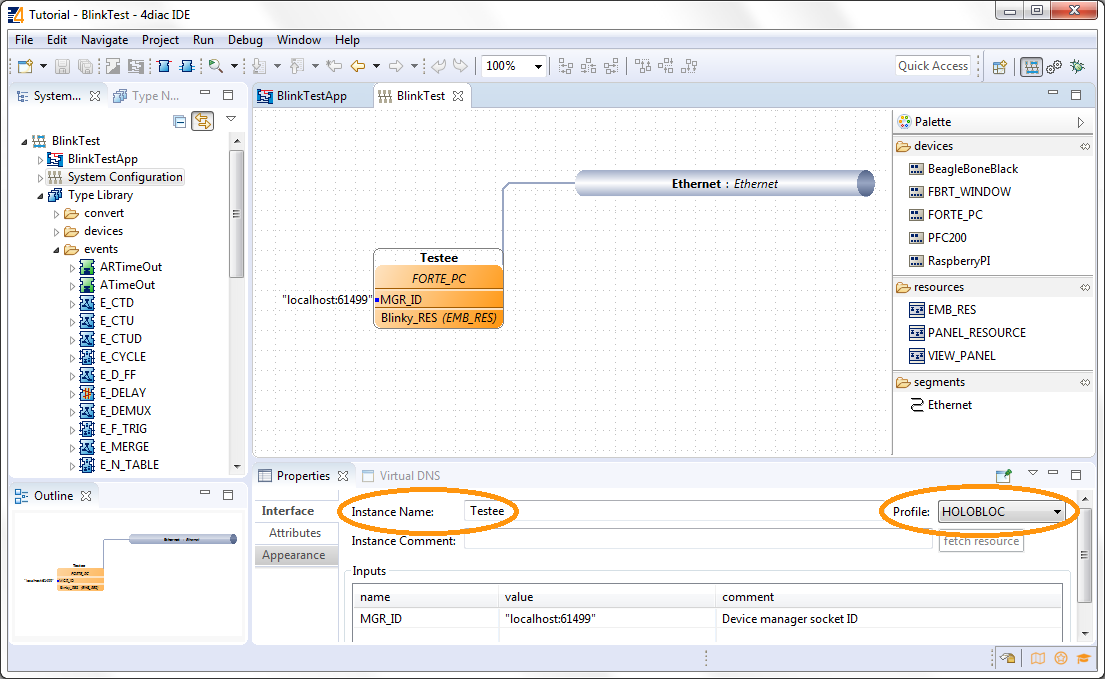Viewport: 1105px width, 679px height.
Task: Expand the convert folder in Type Library
Action: (57, 213)
